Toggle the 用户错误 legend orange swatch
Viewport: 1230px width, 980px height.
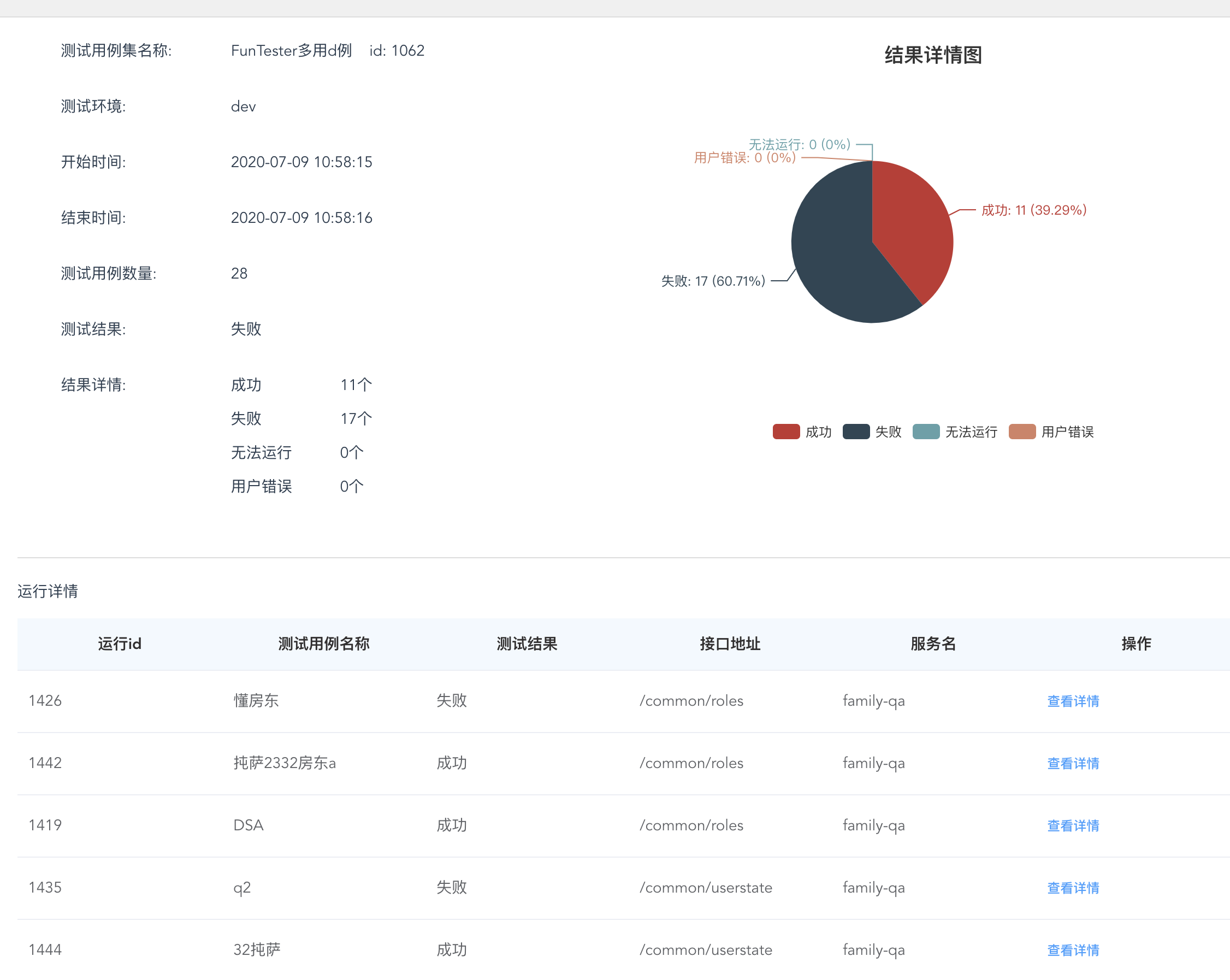(x=1022, y=432)
